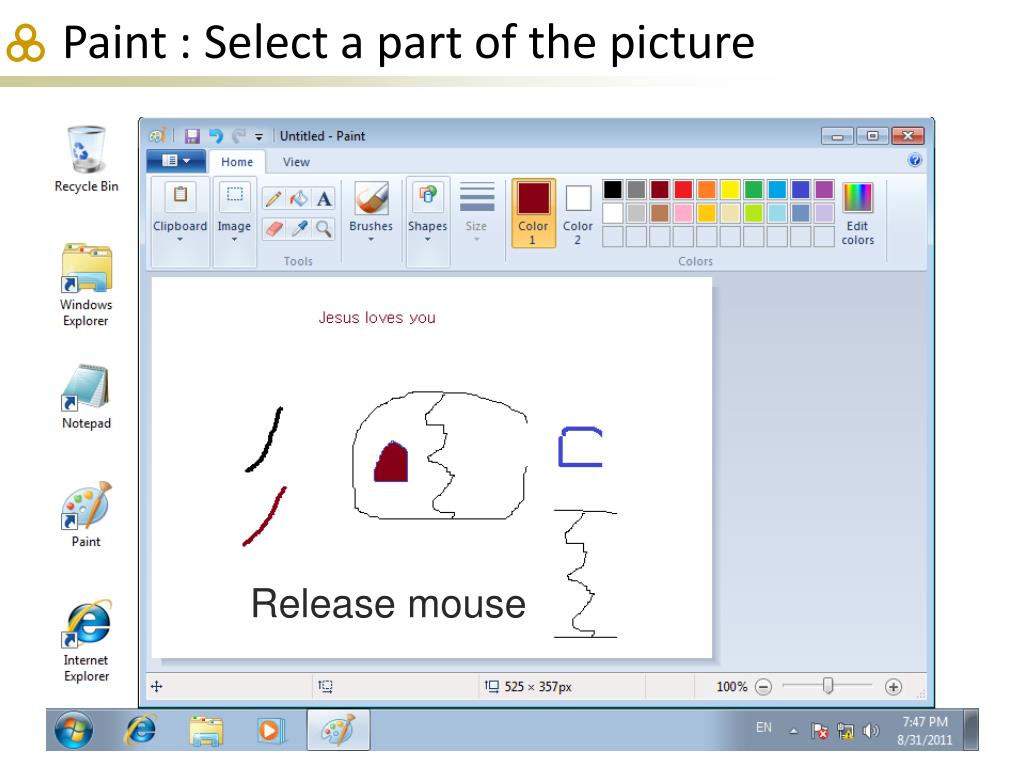
Task: Select Color 2 background button
Action: 578,214
